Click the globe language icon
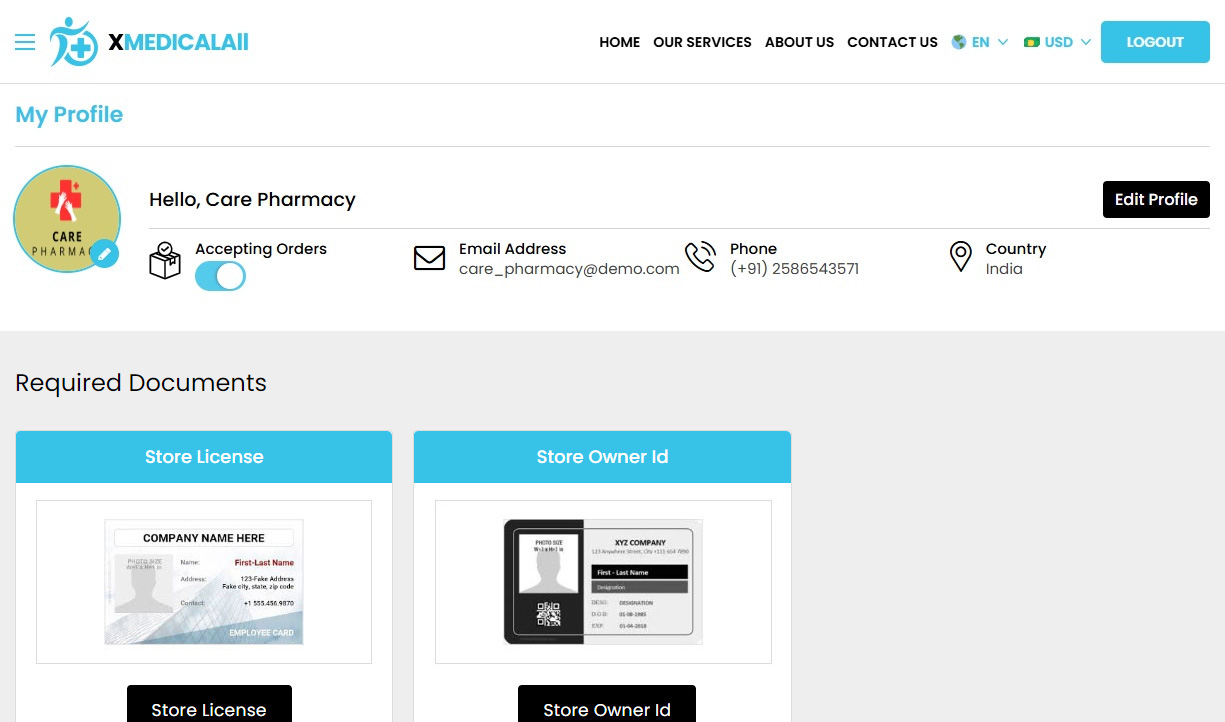 coord(959,42)
